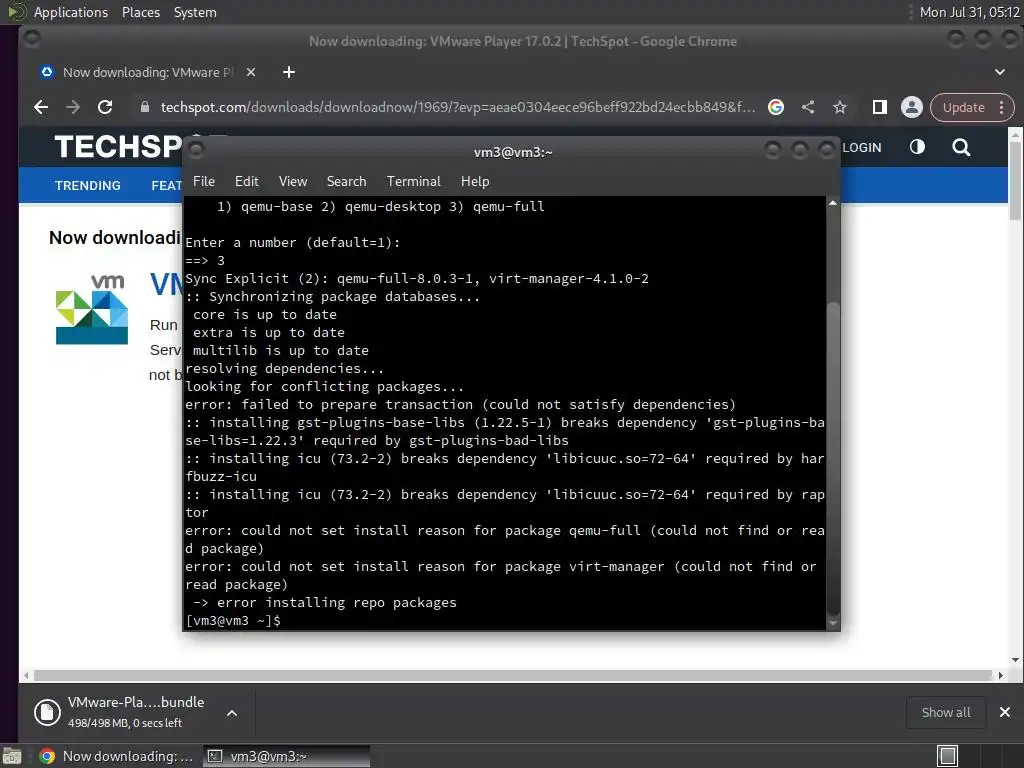This screenshot has height=768, width=1024.
Task: Open TRENDING section on TechSpot
Action: pyautogui.click(x=88, y=185)
